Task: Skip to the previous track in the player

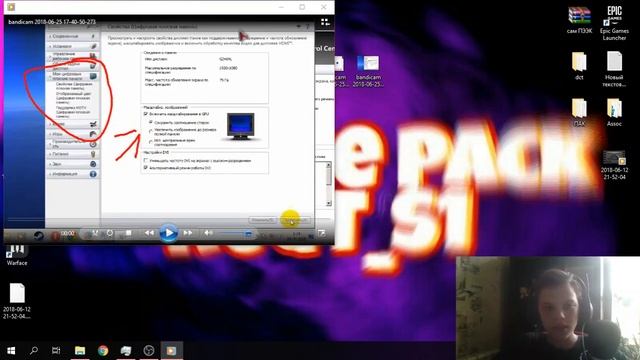Action: point(149,233)
